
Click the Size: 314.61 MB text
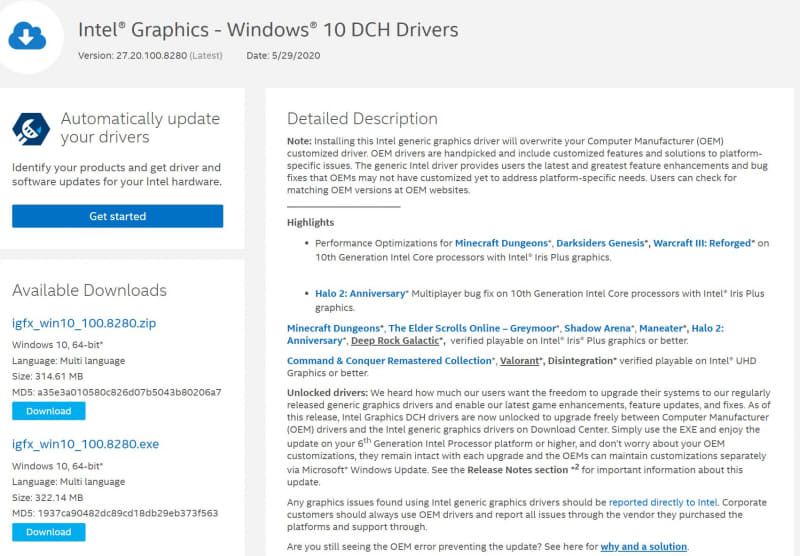pos(47,376)
